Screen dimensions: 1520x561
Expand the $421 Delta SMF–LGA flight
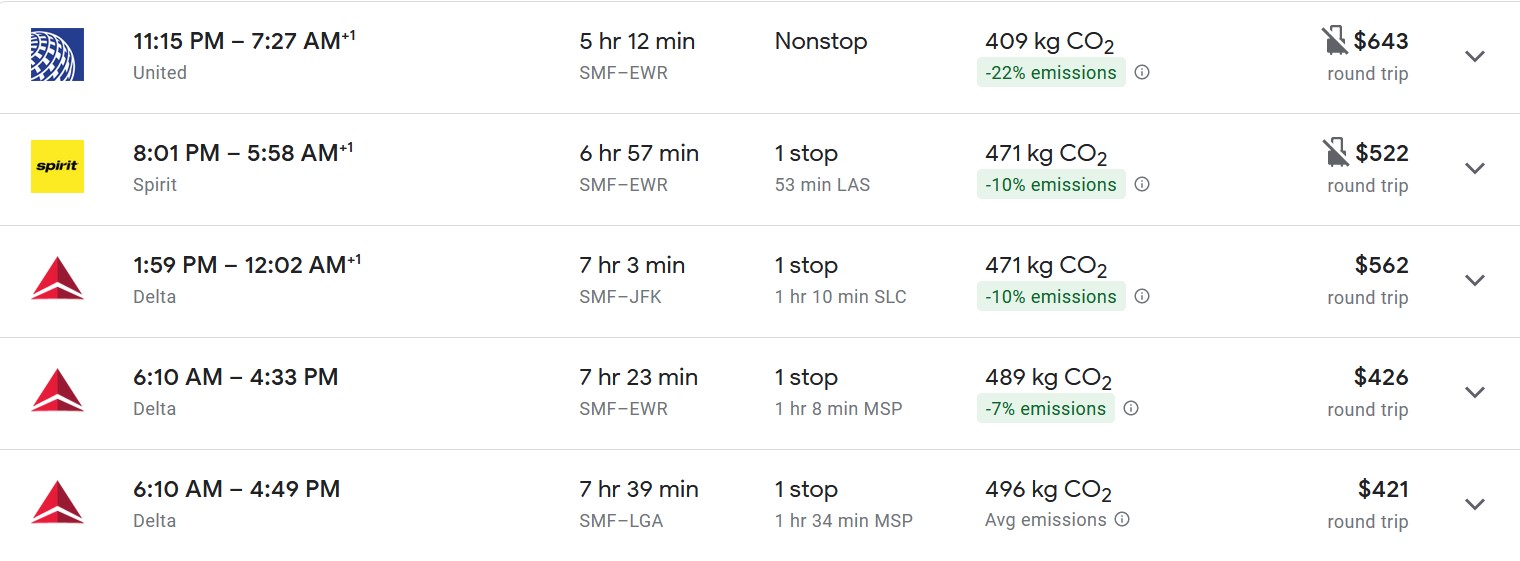click(1474, 504)
